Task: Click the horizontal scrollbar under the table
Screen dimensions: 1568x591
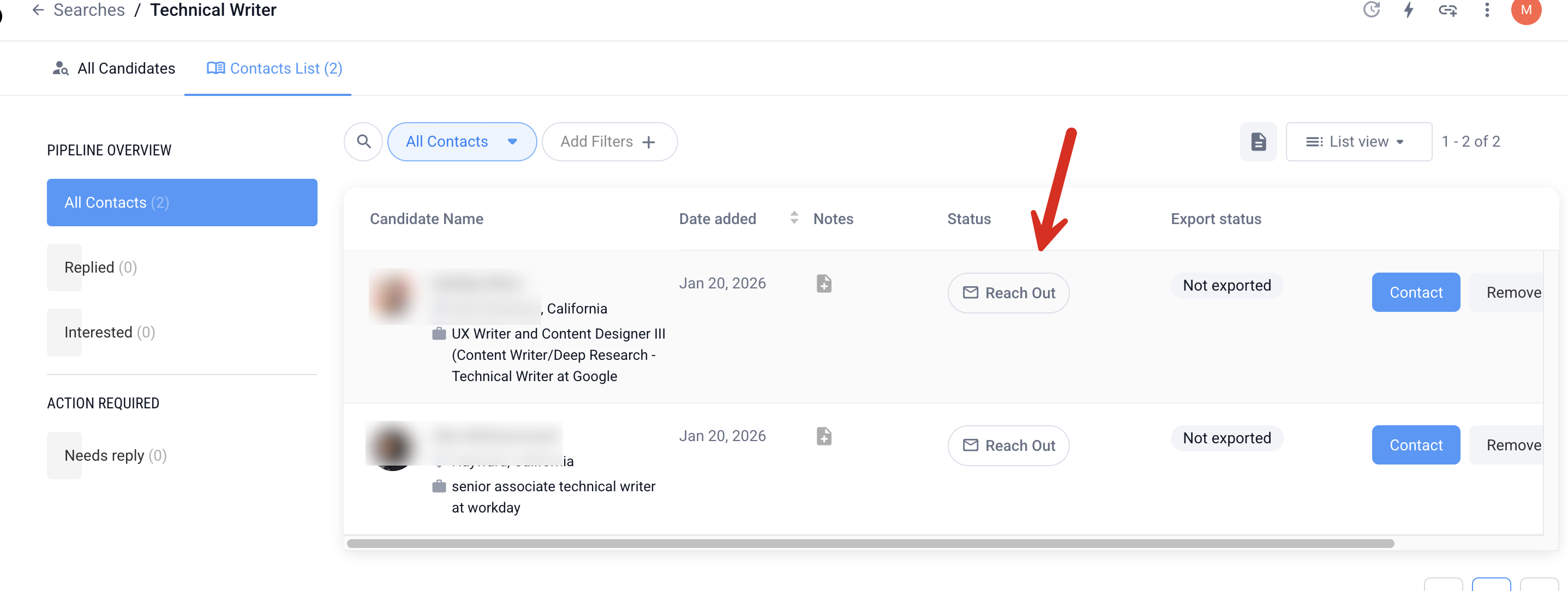Action: (870, 544)
